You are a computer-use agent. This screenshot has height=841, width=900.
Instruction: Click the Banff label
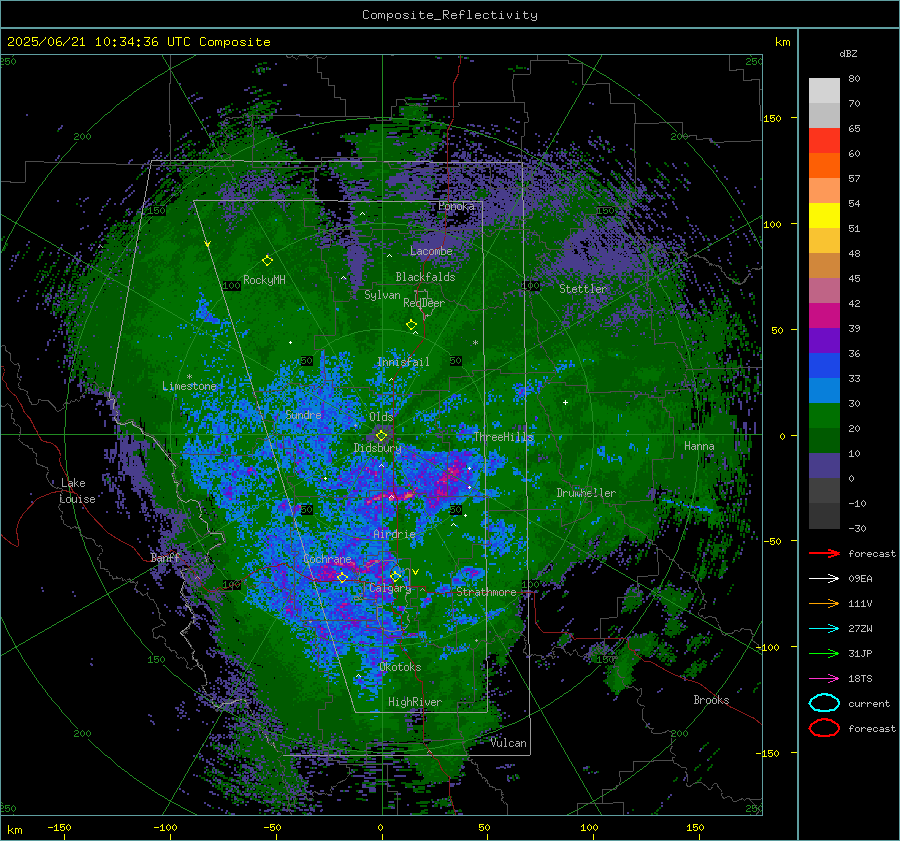(x=165, y=558)
